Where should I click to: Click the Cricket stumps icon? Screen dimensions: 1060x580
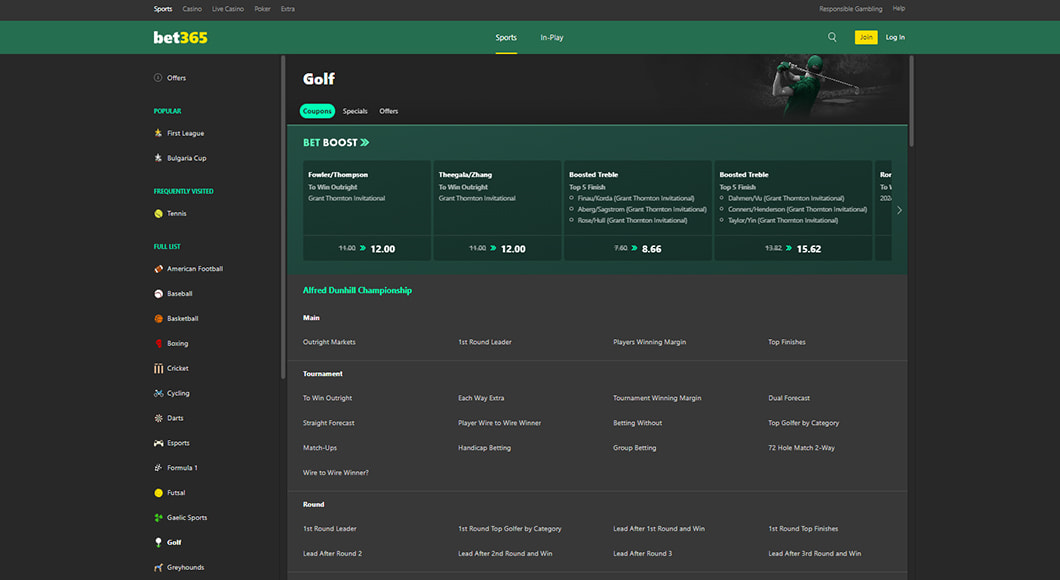158,368
